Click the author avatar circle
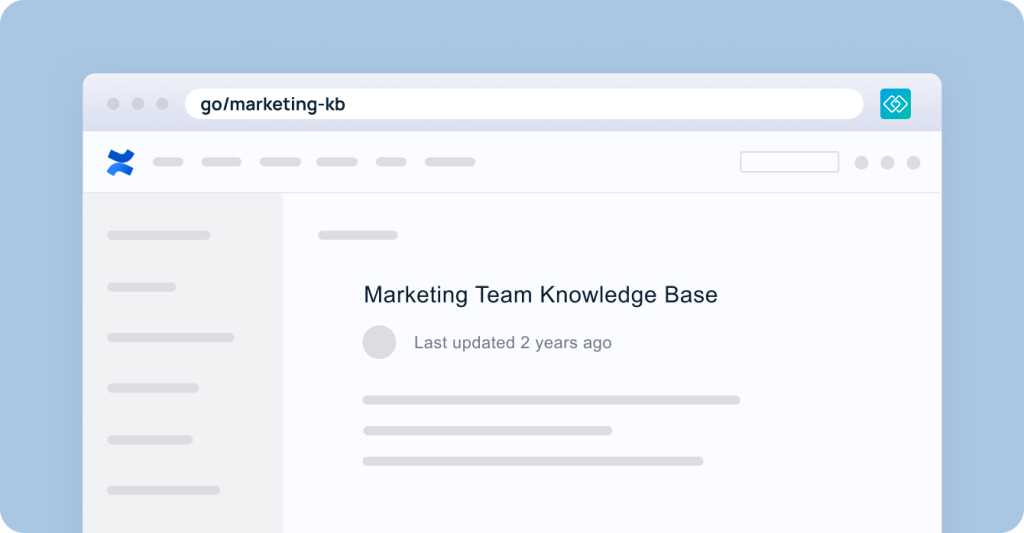1024x533 pixels. 379,342
